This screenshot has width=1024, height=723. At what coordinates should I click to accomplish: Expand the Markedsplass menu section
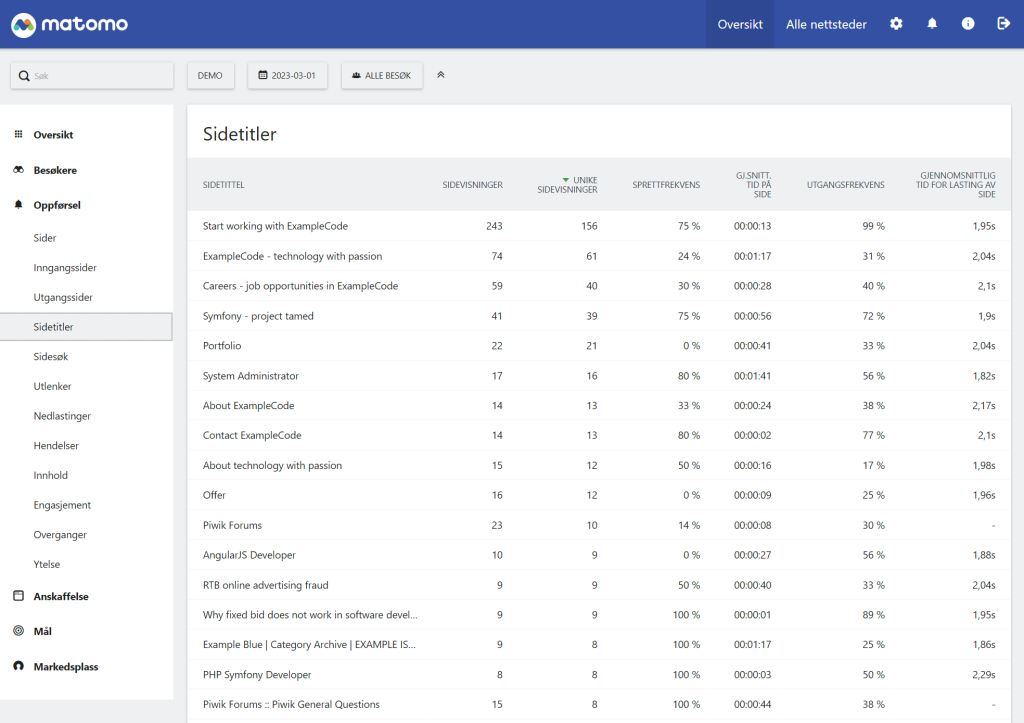[x=65, y=667]
